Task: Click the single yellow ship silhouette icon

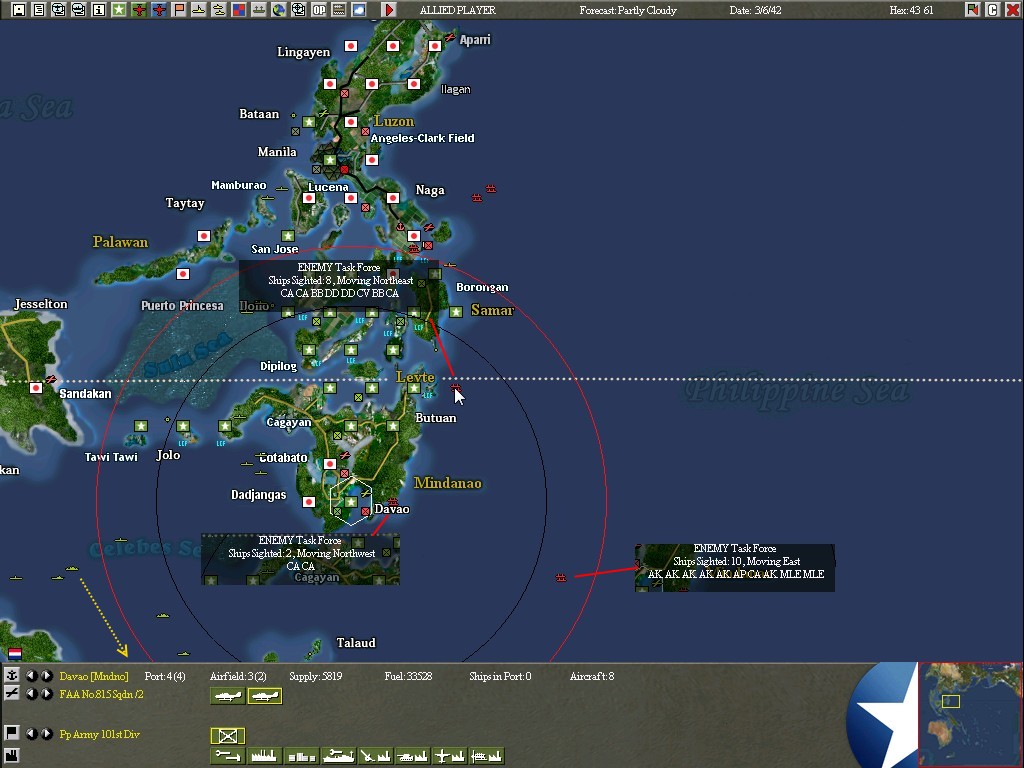Action: point(199,10)
